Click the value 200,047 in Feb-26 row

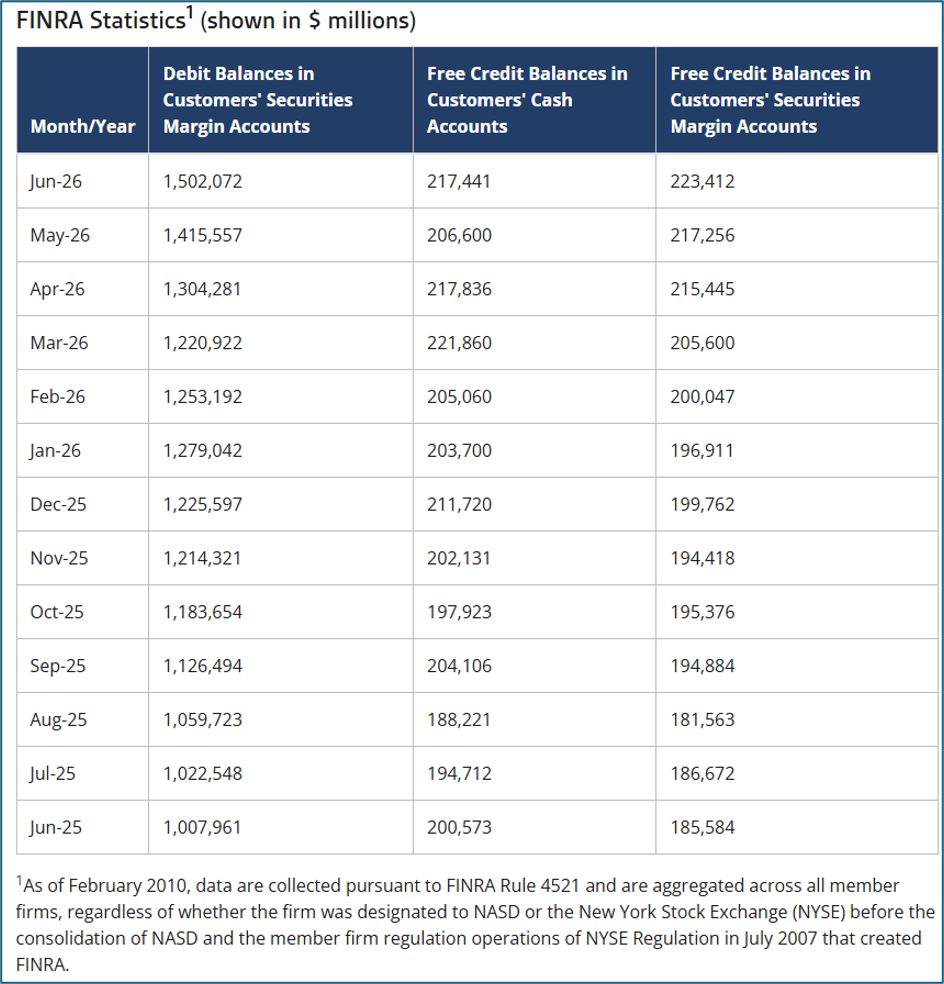(x=702, y=397)
